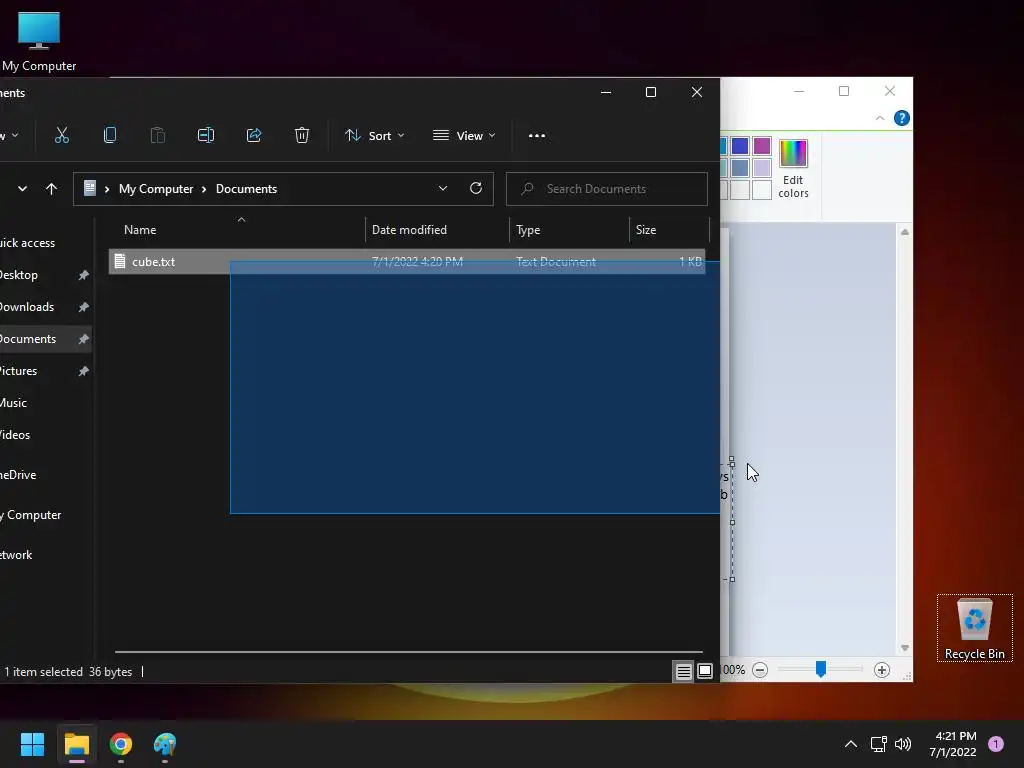
Task: Pick the magenta swatch in Paint palette
Action: tap(762, 146)
